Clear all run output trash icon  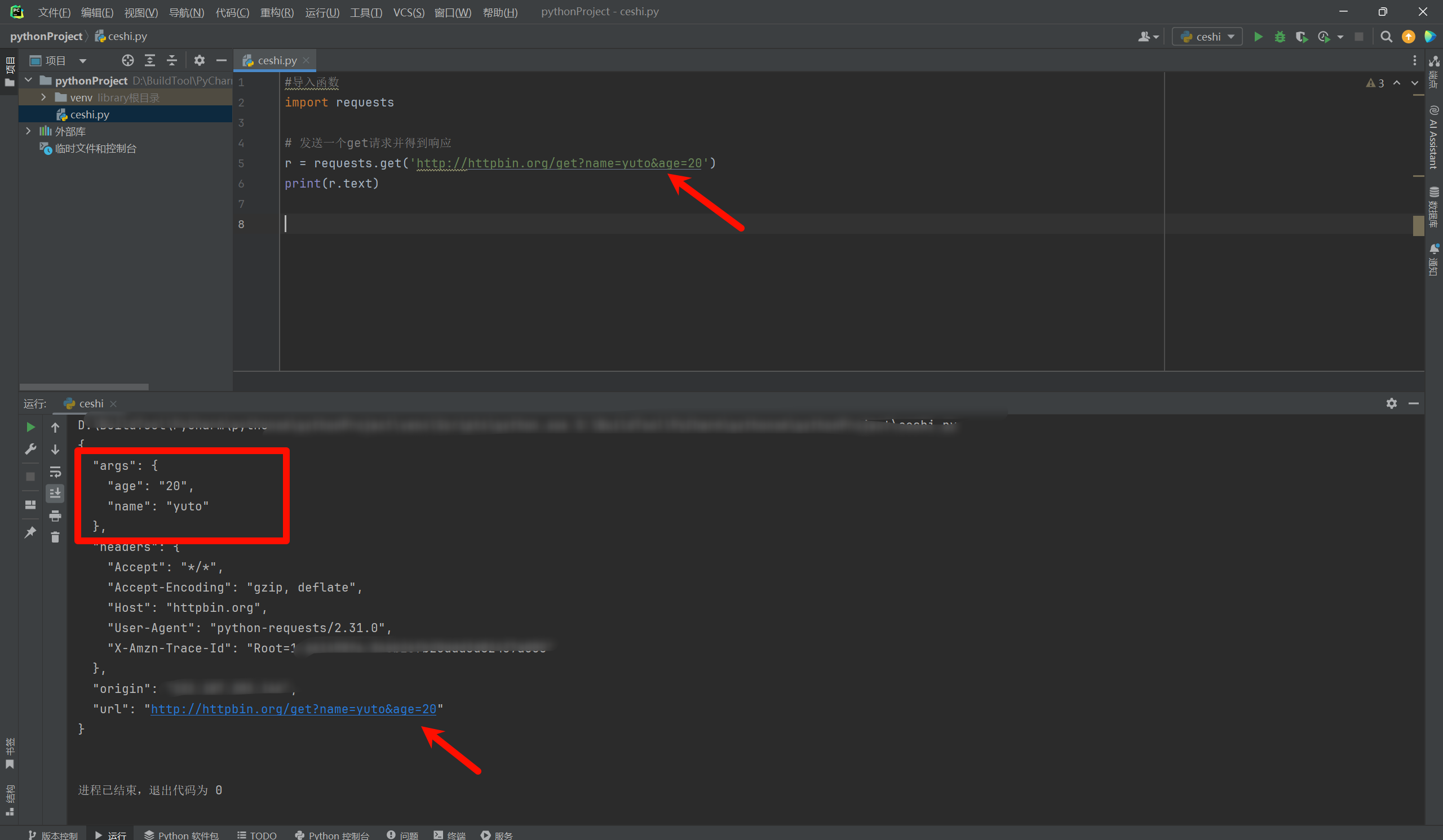point(55,537)
